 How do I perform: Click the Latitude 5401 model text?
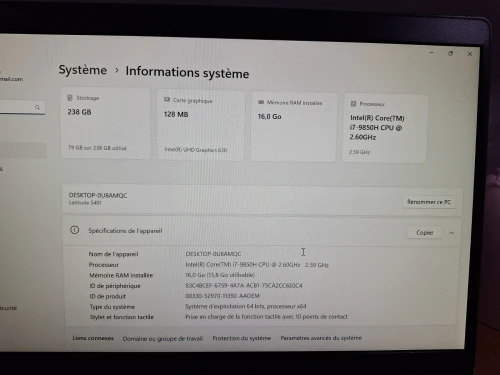click(85, 203)
